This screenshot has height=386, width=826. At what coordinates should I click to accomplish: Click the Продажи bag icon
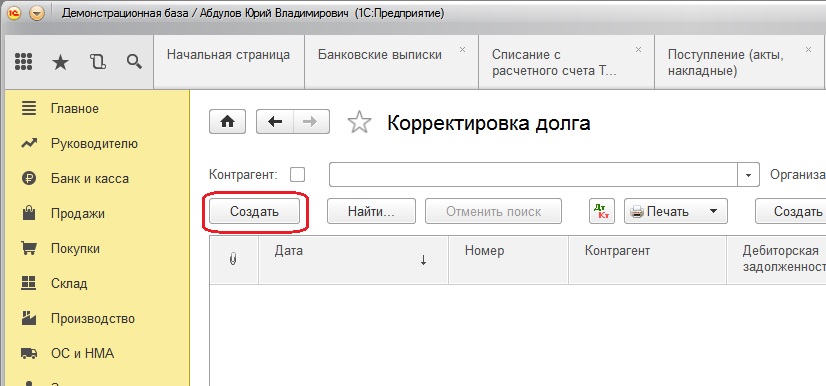pyautogui.click(x=28, y=213)
